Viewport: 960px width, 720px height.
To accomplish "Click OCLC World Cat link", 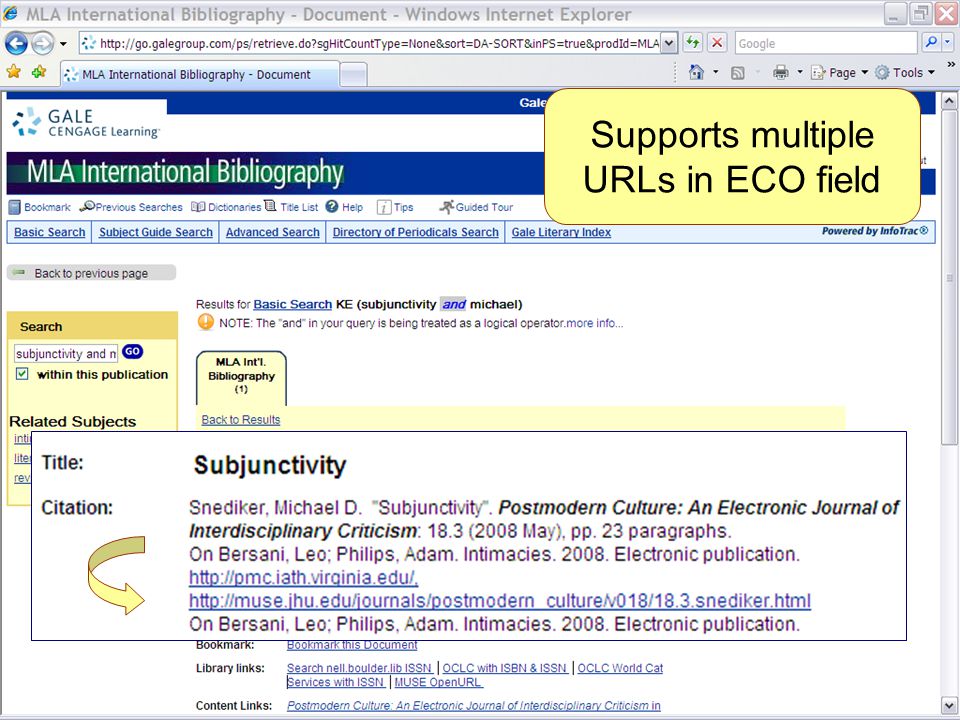I will [x=620, y=668].
